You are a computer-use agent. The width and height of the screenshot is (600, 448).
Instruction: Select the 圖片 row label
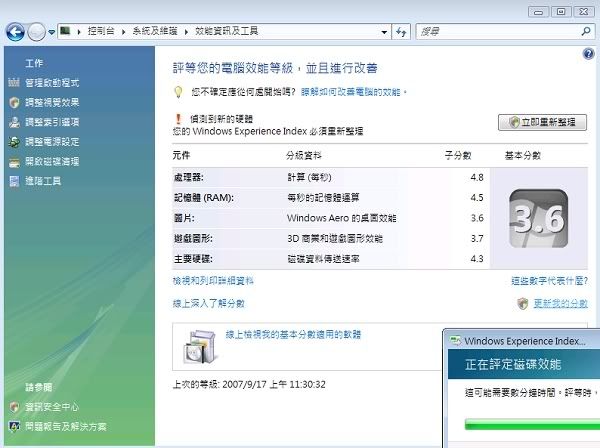184,218
